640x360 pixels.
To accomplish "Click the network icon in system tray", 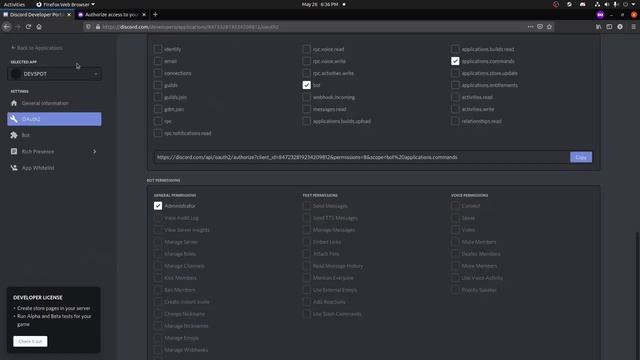I will point(597,4).
